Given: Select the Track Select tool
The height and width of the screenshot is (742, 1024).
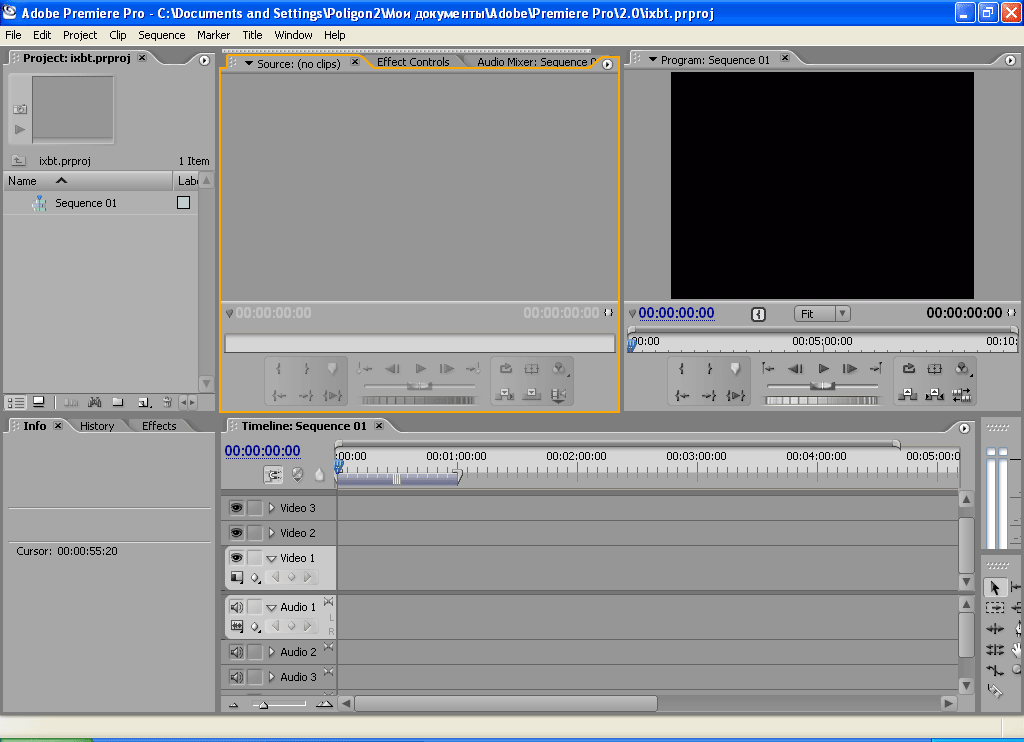Looking at the screenshot, I should coord(995,608).
